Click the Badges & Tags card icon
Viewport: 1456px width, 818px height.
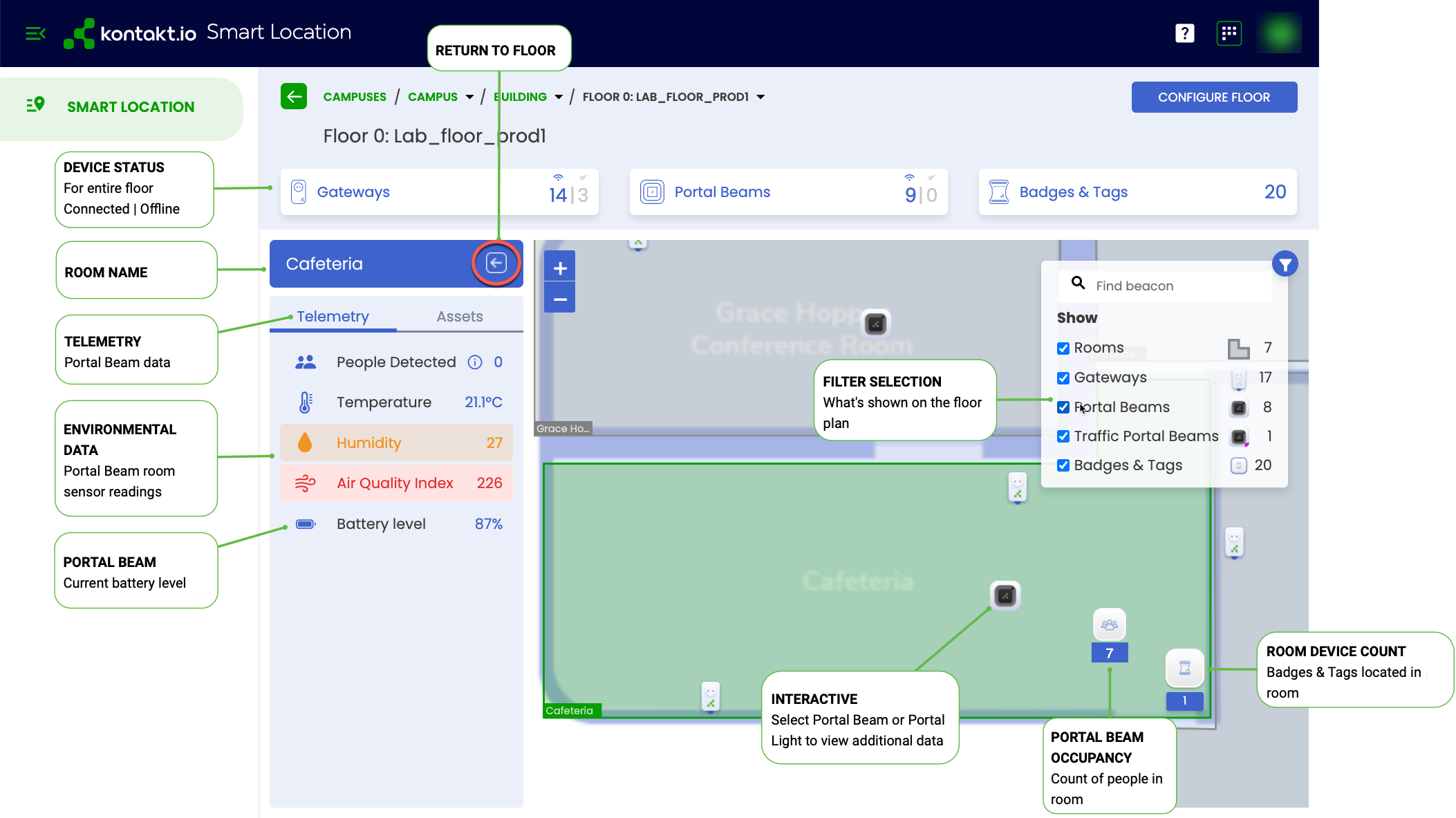(x=999, y=192)
